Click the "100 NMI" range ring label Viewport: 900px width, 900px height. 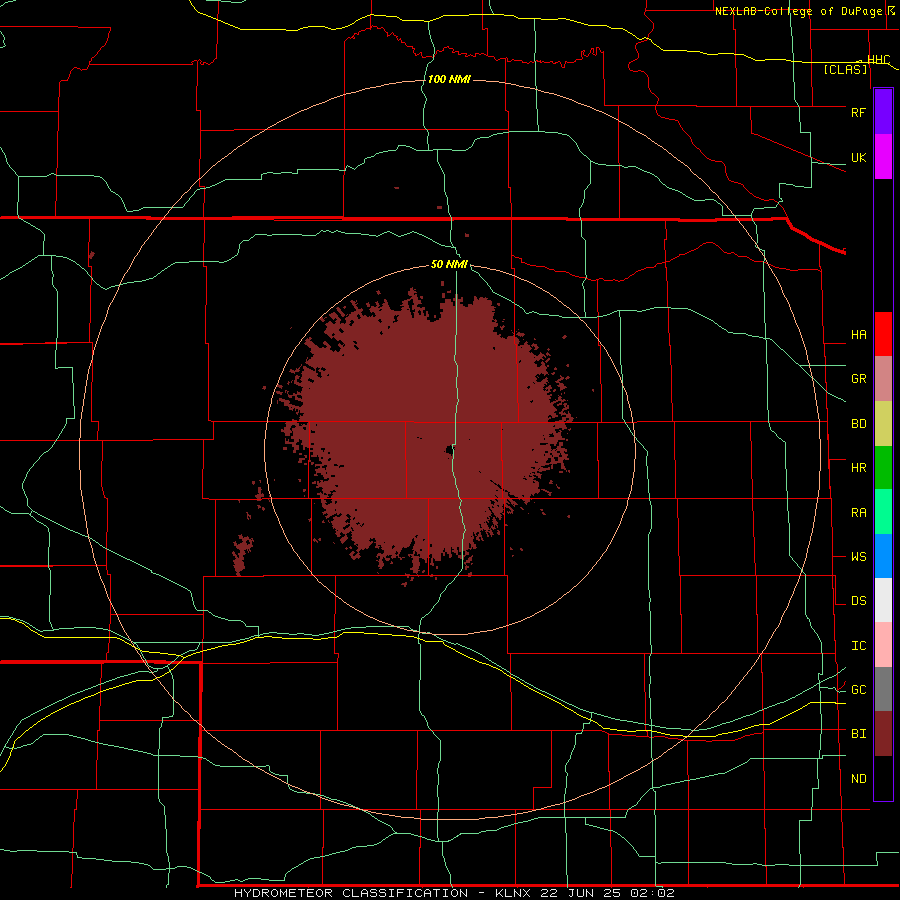tap(449, 79)
